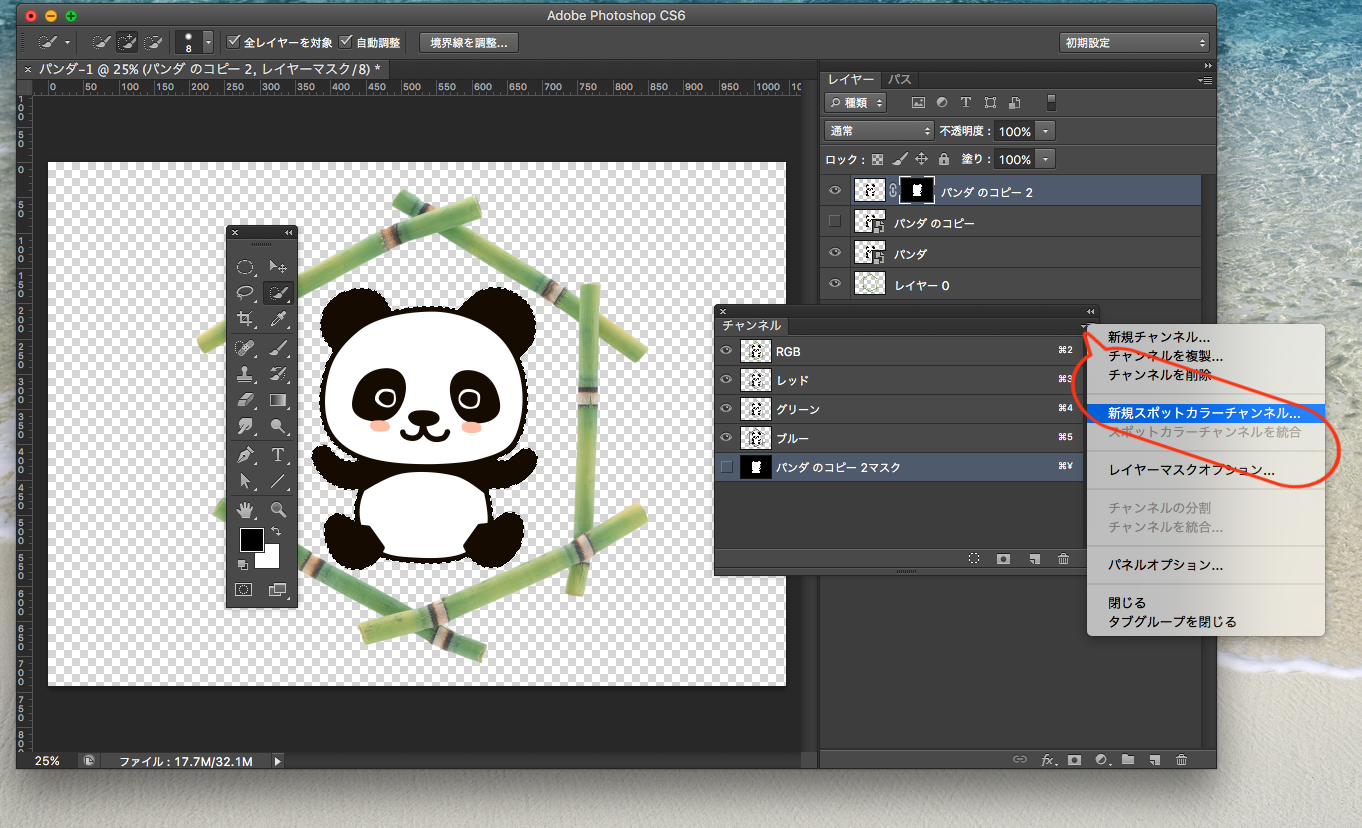This screenshot has height=828, width=1362.
Task: Switch to the パス tab
Action: tap(900, 79)
